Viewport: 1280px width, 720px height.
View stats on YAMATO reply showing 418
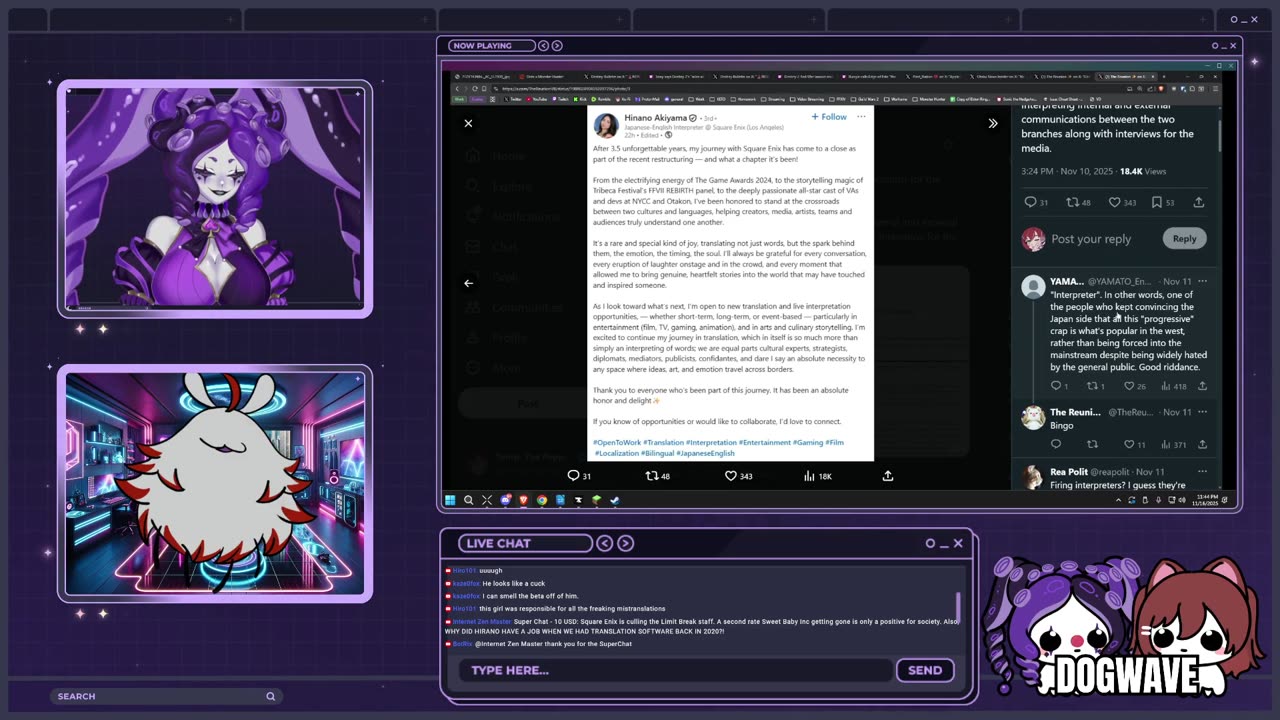(1172, 386)
